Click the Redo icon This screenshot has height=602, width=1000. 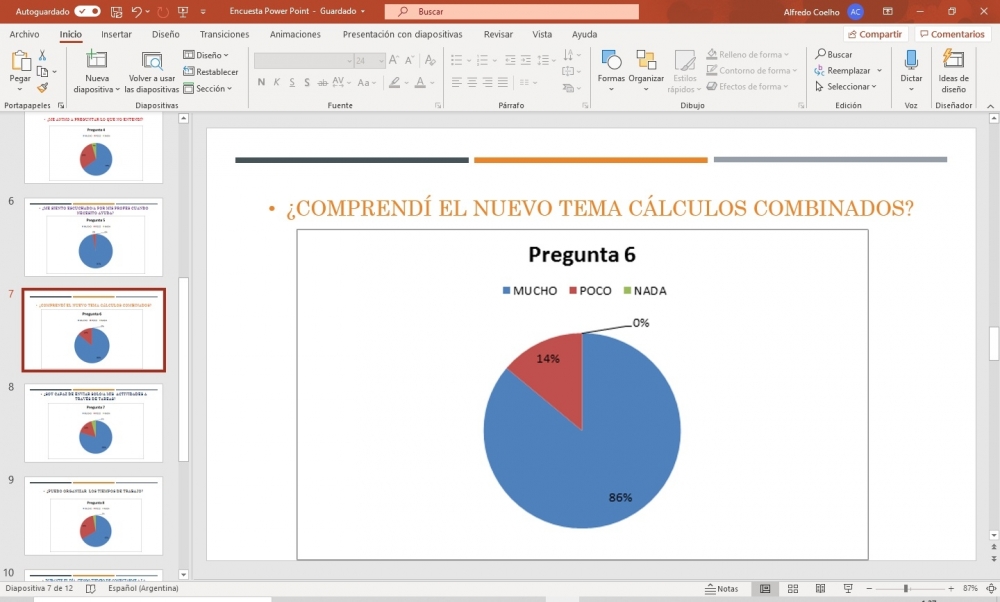[163, 11]
